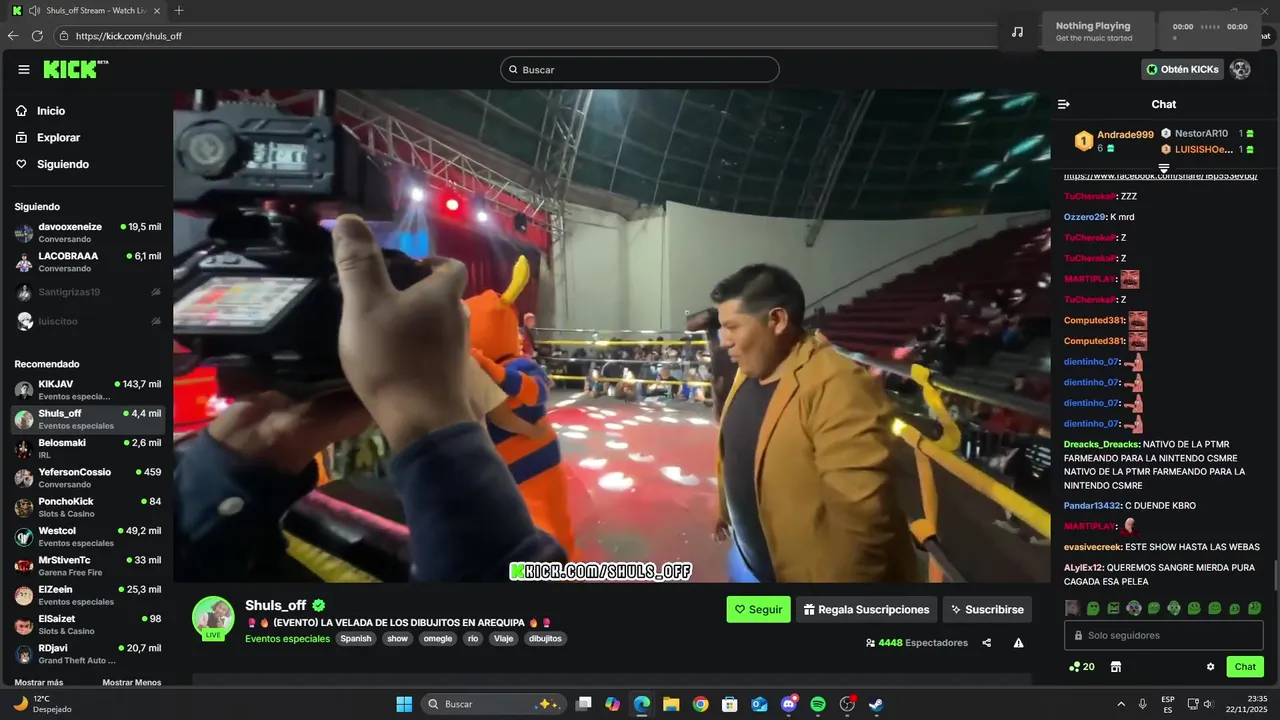Screen dimensions: 1280x720
Task: Open Shuls_off streamer avatar
Action: [x=213, y=618]
